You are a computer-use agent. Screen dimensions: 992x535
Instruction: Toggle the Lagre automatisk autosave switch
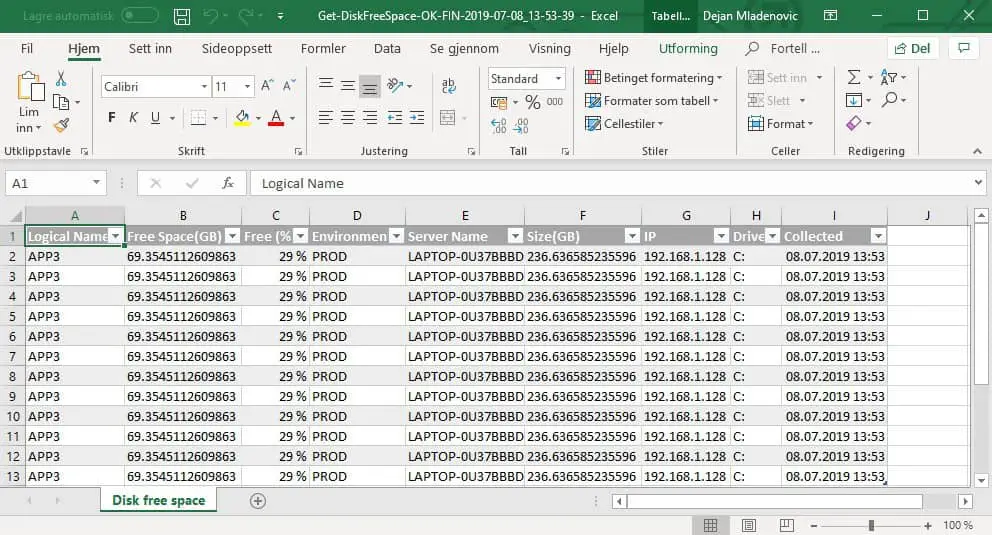(x=140, y=16)
